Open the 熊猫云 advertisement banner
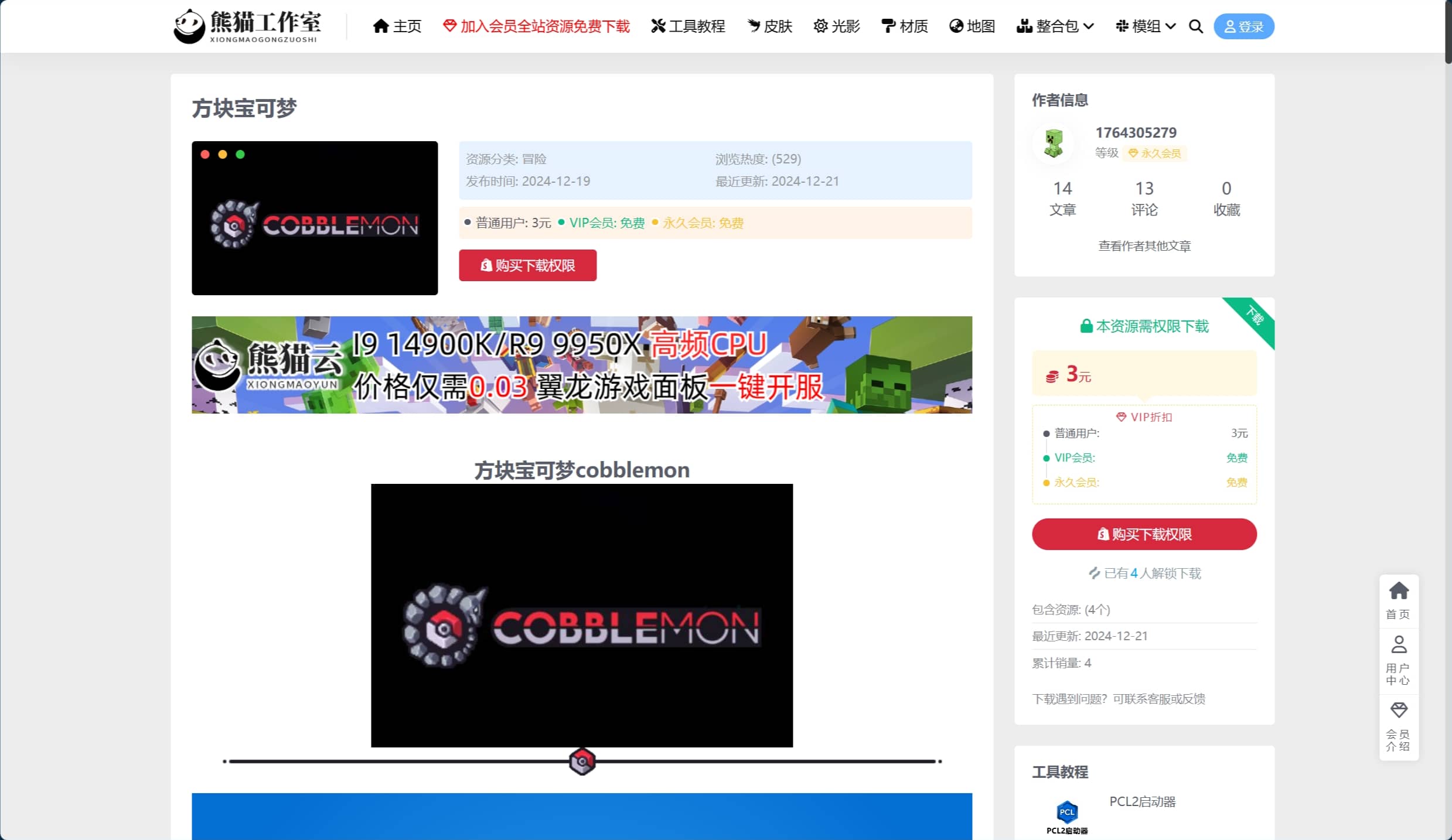The width and height of the screenshot is (1452, 840). click(582, 365)
